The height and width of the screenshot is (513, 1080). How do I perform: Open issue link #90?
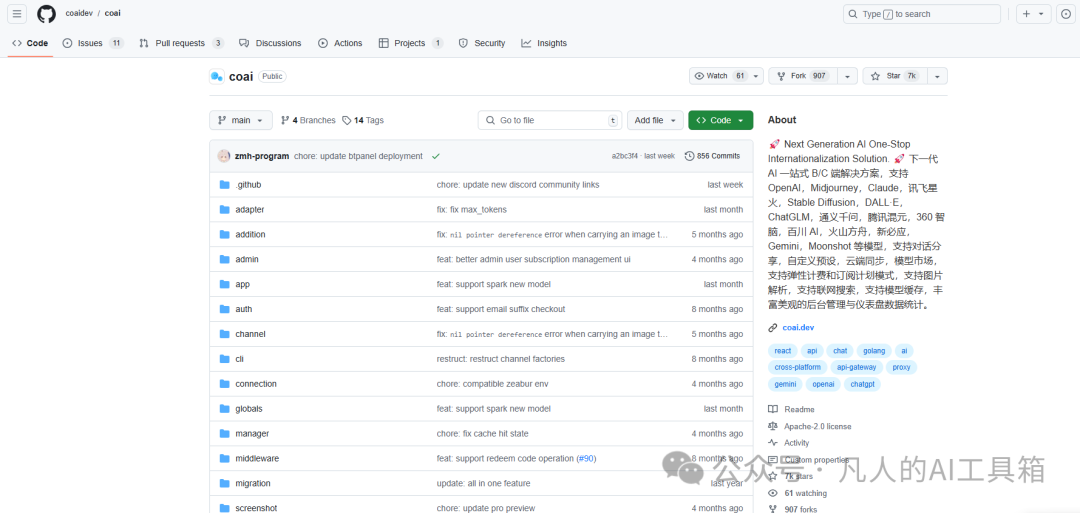tap(586, 458)
